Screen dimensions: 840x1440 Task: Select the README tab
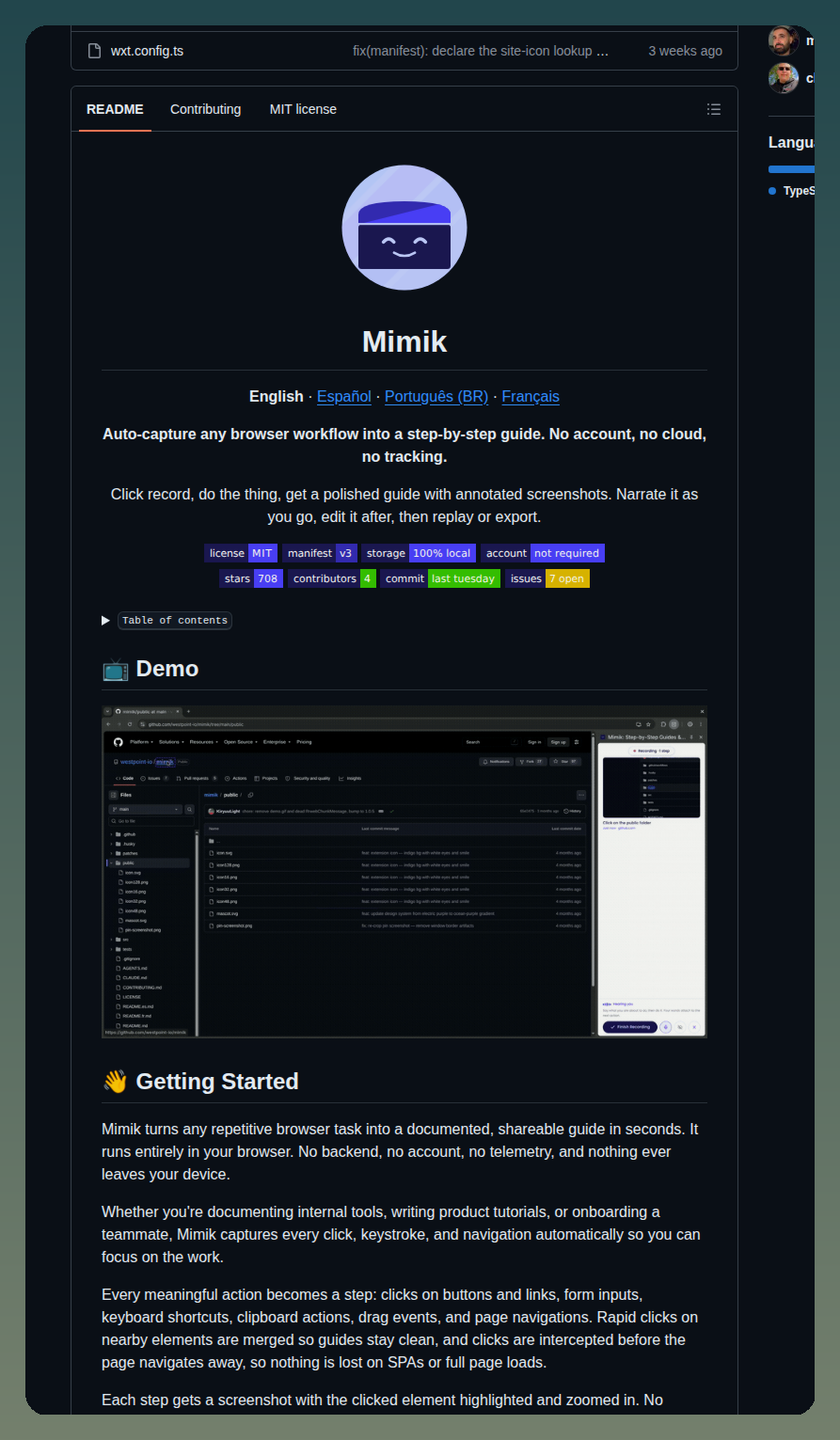click(x=115, y=109)
